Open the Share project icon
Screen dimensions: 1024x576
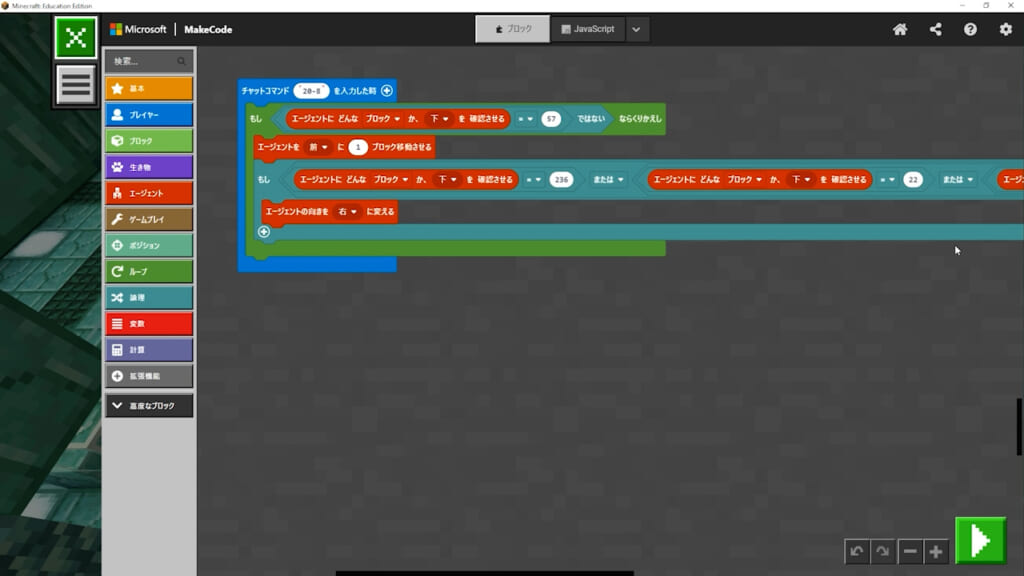pos(936,30)
